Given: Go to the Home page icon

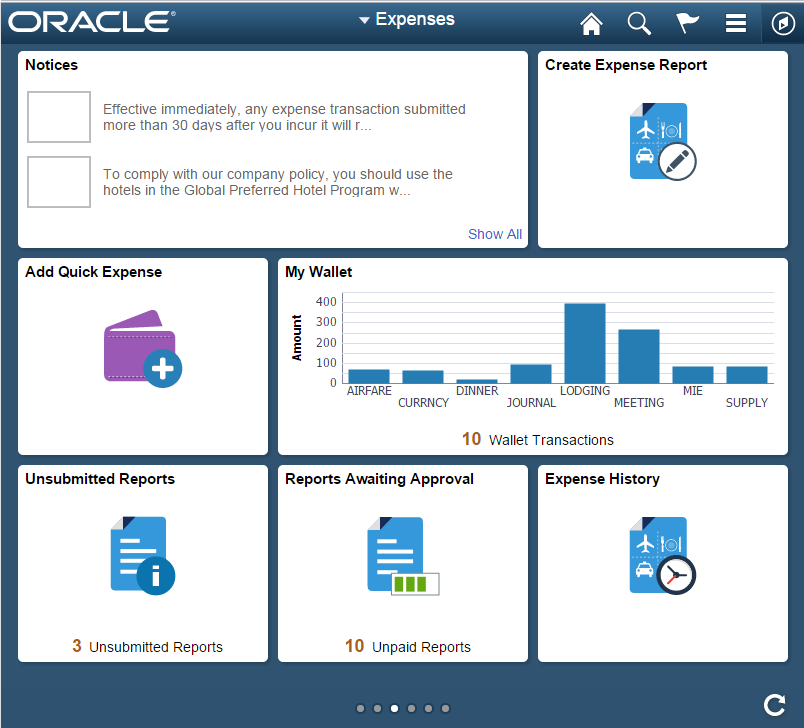Looking at the screenshot, I should click(x=591, y=24).
